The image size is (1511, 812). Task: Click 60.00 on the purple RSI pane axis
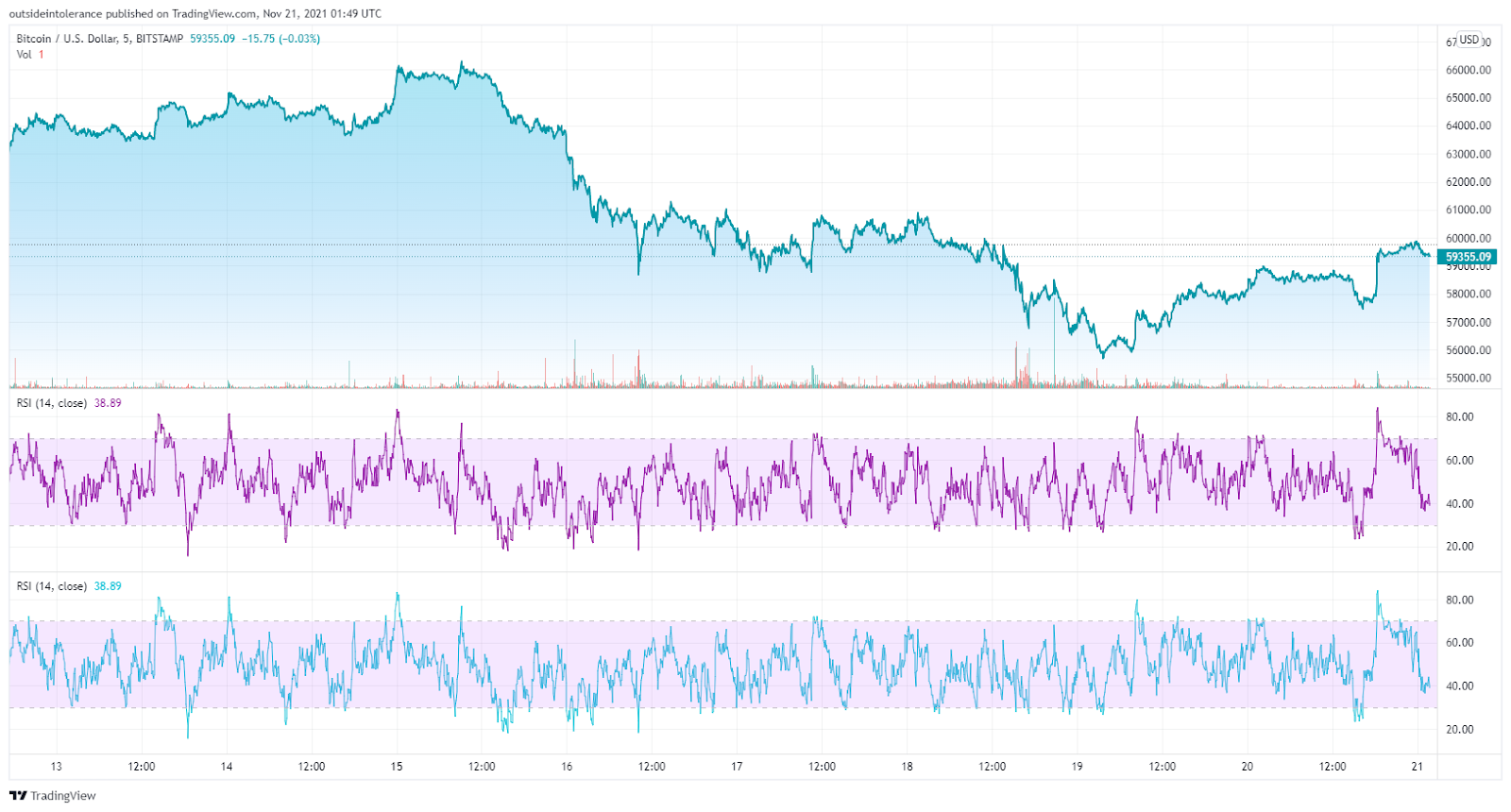(1459, 461)
